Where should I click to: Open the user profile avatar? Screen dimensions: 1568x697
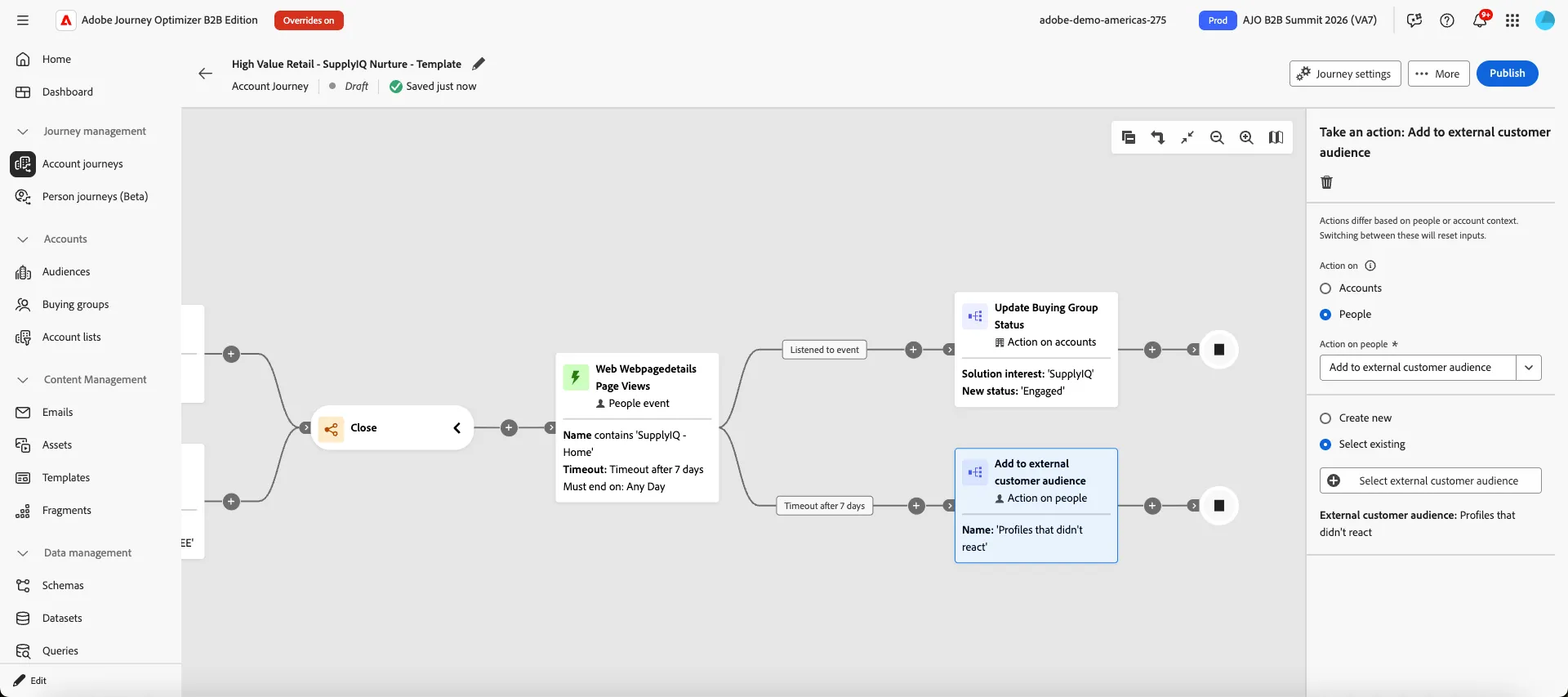coord(1545,20)
